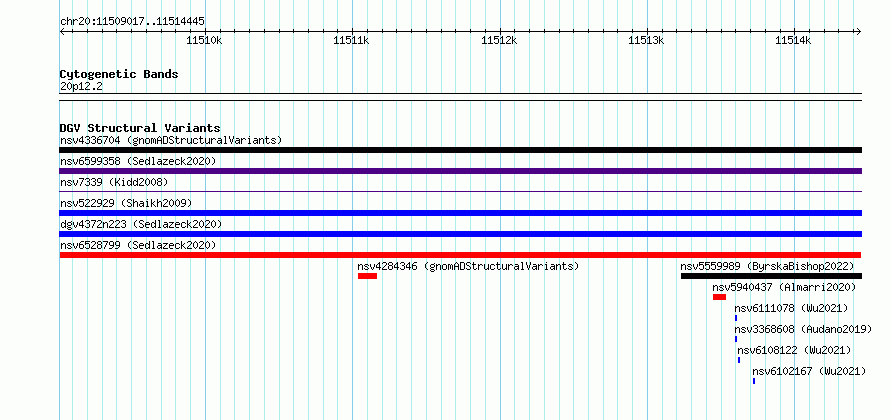Open the dgv4372n223 (Sedlazeck2020) label
Screen dimensions: 890x420
(x=141, y=224)
